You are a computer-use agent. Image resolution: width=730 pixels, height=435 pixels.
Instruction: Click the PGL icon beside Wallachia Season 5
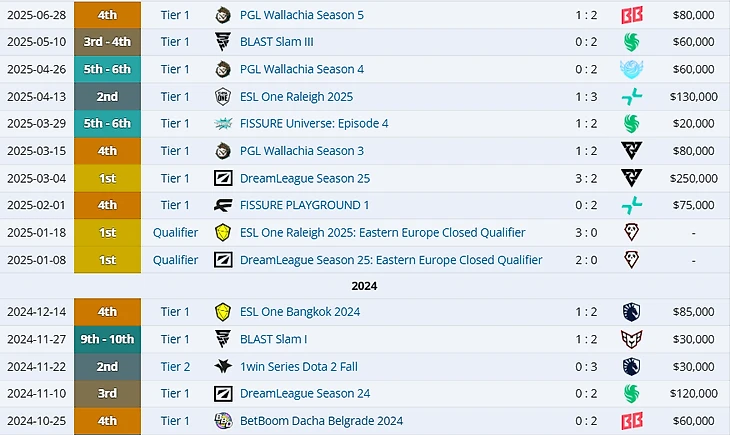click(x=223, y=15)
